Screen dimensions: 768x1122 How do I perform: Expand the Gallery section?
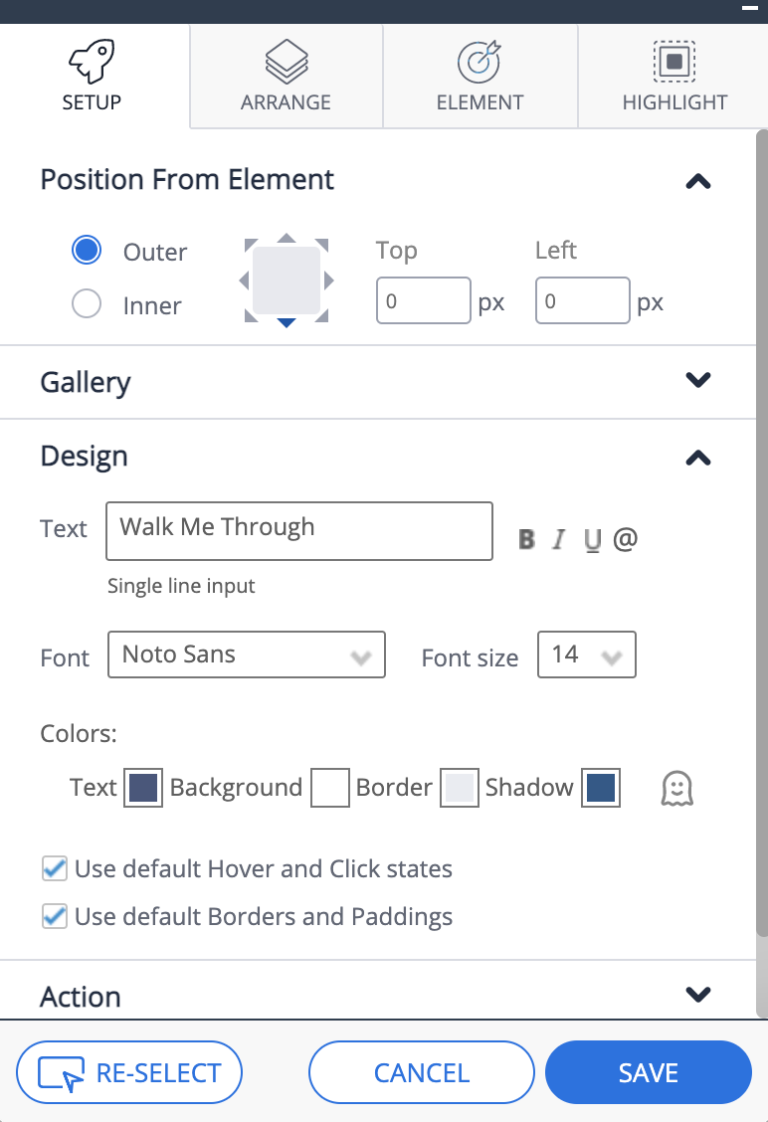(x=699, y=381)
